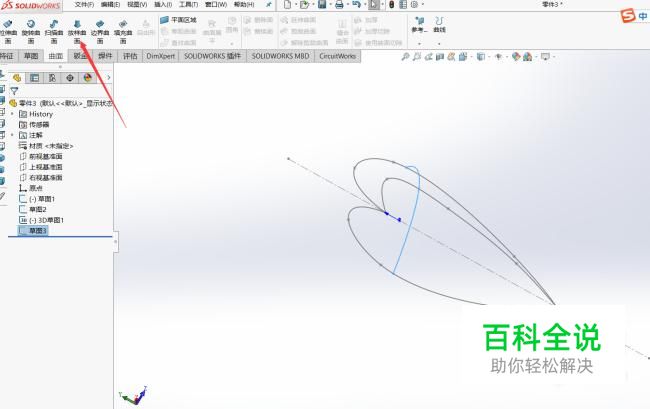
Task: Click the Sogou input method S icon
Action: tap(628, 16)
